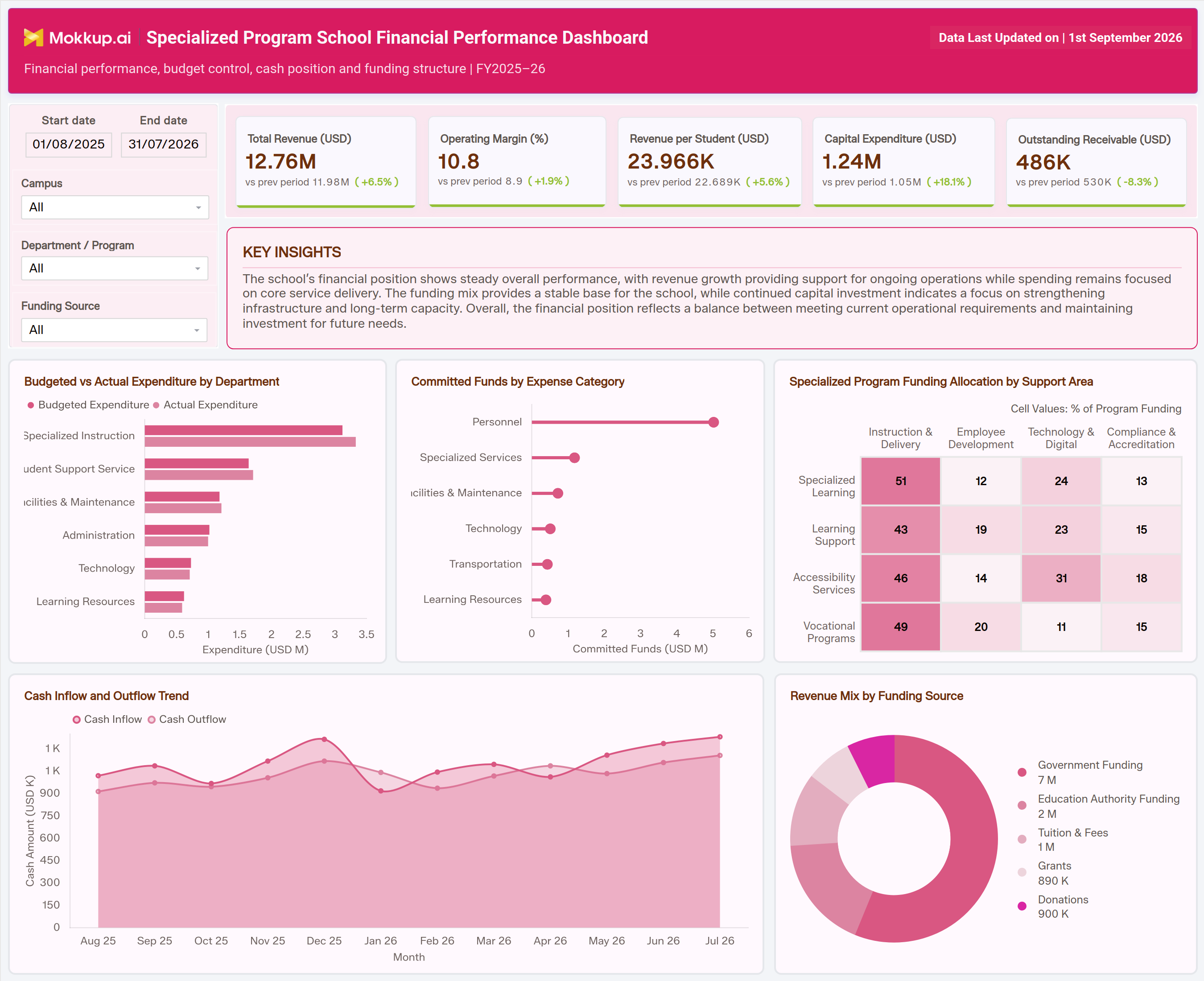Viewport: 1204px width, 981px height.
Task: Click the Jan 26 cash inflow point
Action: point(381,791)
